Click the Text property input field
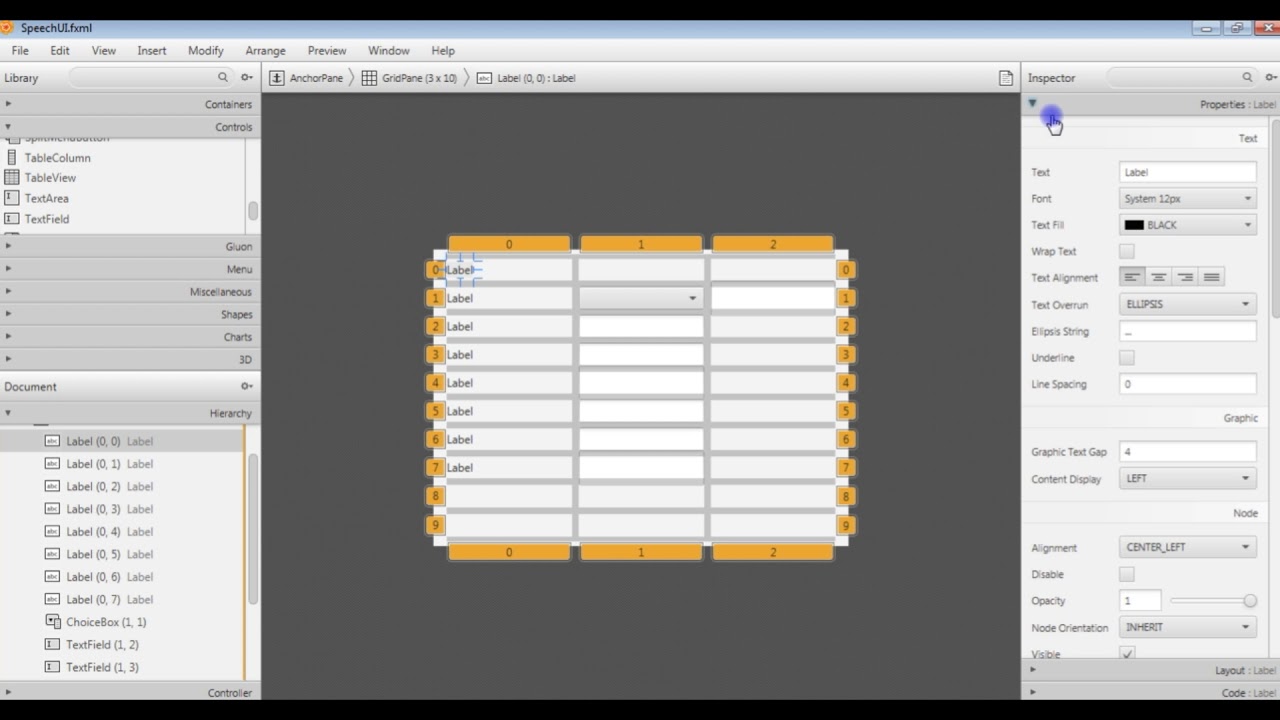 point(1187,172)
